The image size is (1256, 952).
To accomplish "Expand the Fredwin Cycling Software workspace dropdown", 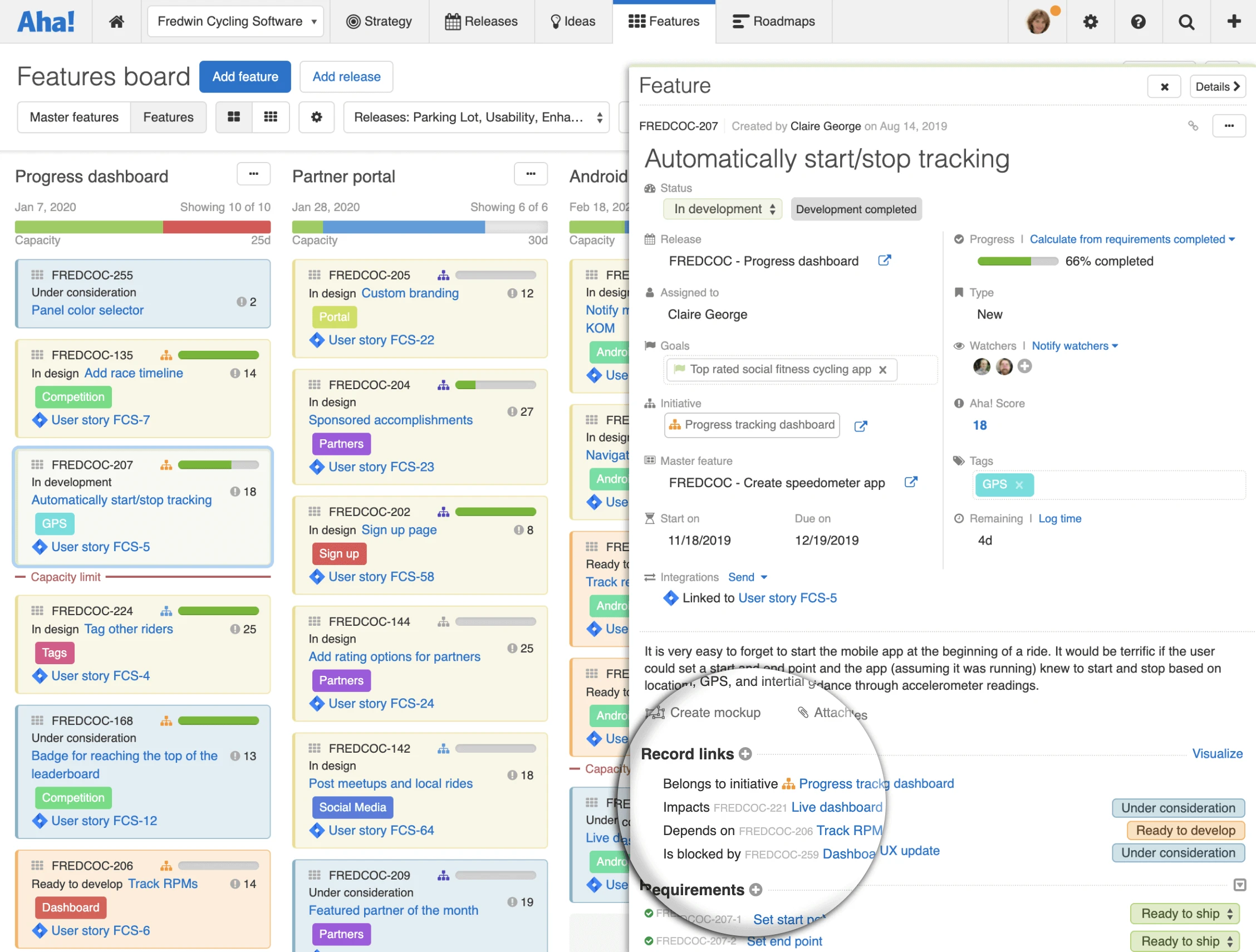I will tap(235, 22).
